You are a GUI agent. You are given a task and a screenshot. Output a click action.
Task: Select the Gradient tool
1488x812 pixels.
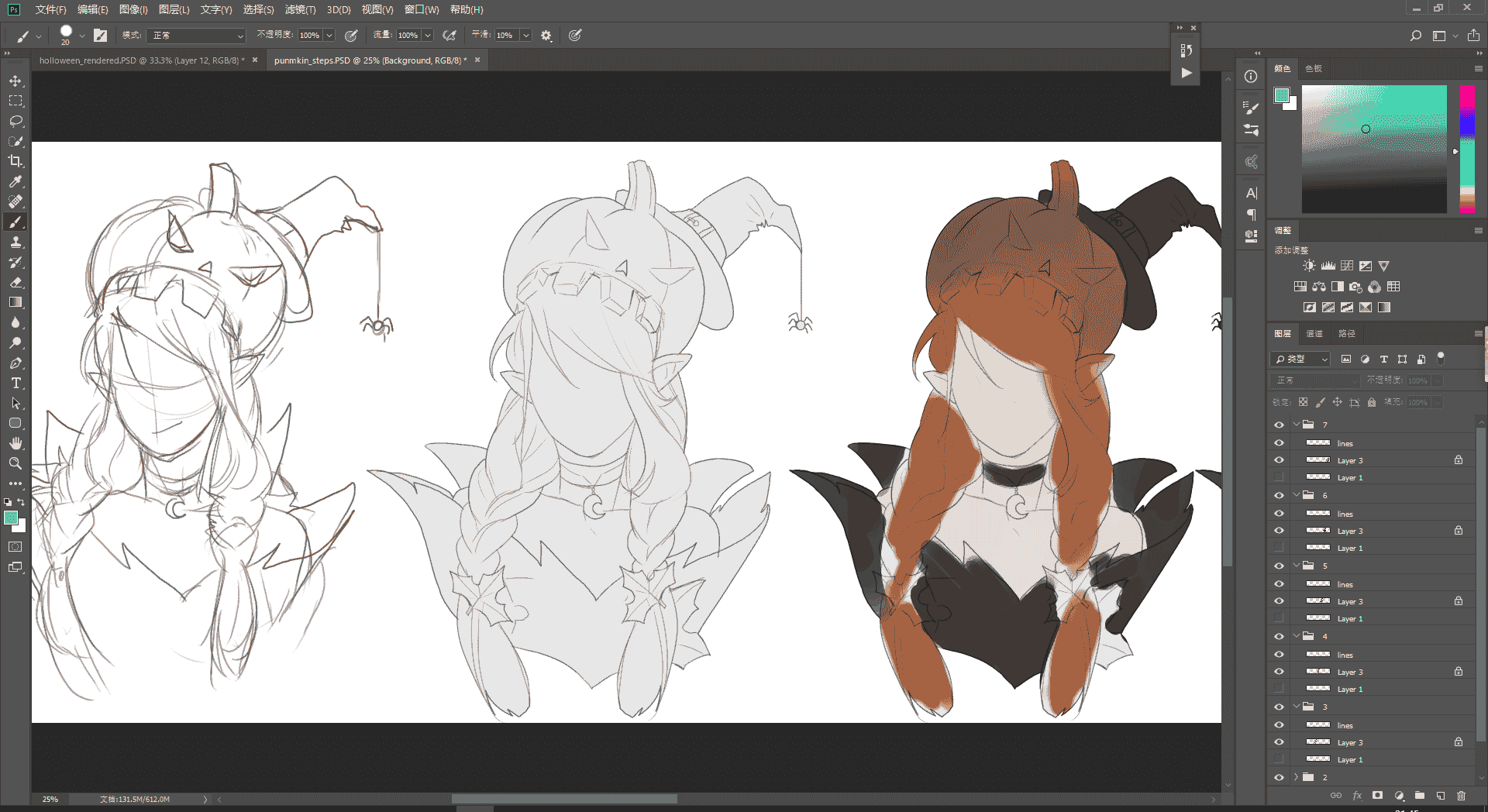15,303
